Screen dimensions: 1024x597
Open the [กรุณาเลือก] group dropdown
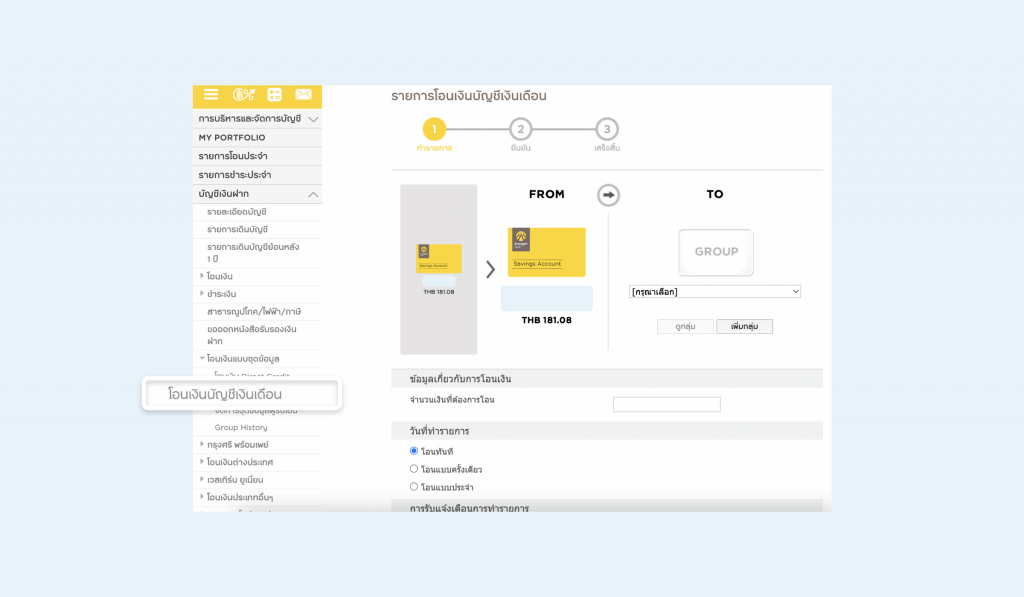715,292
